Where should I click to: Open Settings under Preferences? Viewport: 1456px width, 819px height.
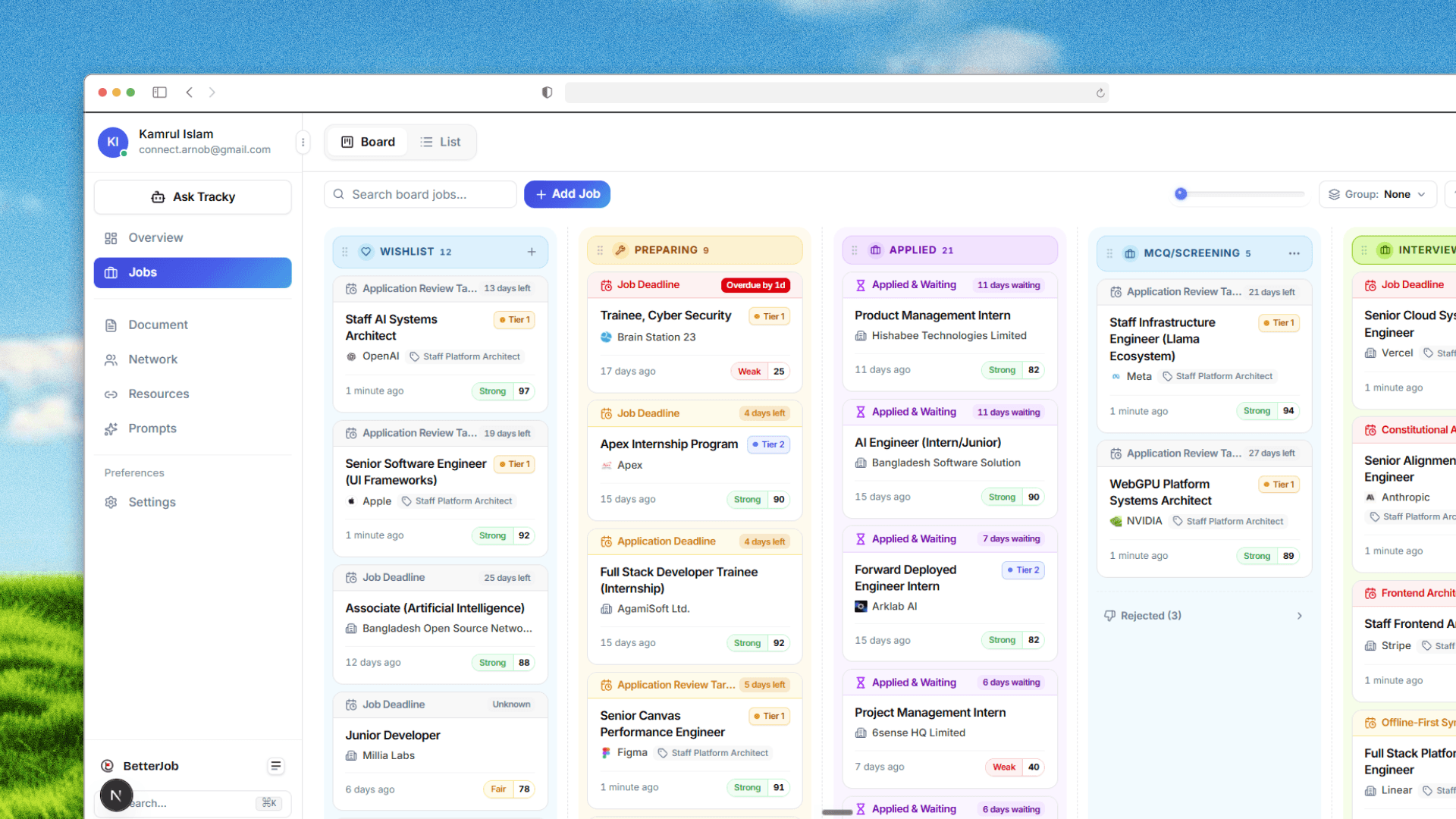[x=193, y=502]
